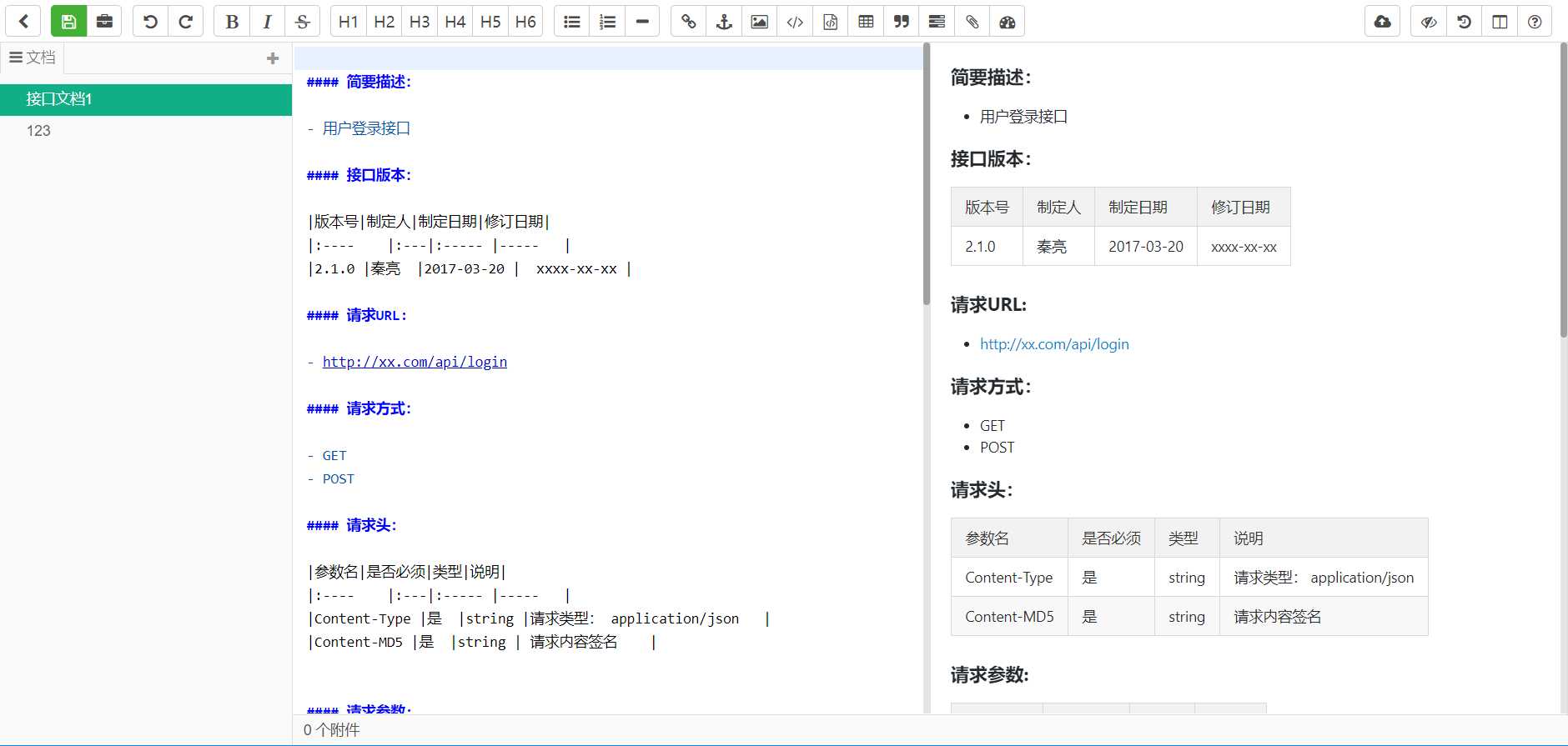The image size is (1568, 746).
Task: Add a new document with plus icon
Action: pyautogui.click(x=273, y=58)
